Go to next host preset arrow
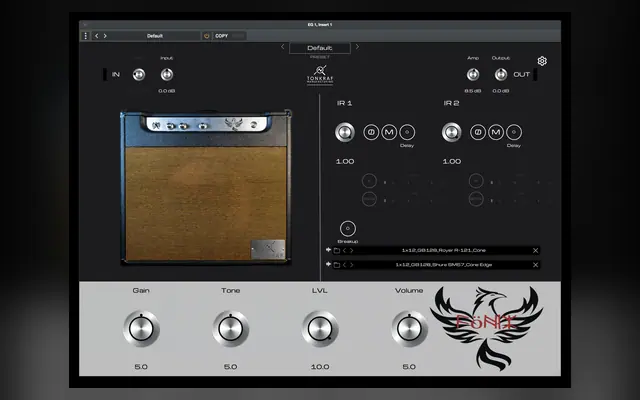640x400 pixels. pyautogui.click(x=105, y=36)
